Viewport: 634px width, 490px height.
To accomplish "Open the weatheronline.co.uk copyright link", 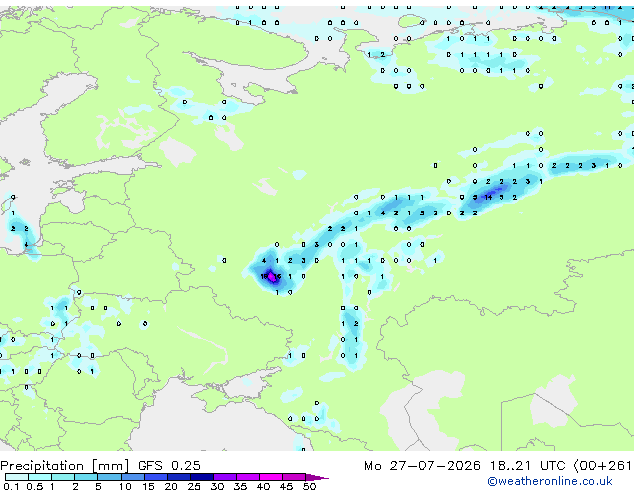I will tap(549, 481).
